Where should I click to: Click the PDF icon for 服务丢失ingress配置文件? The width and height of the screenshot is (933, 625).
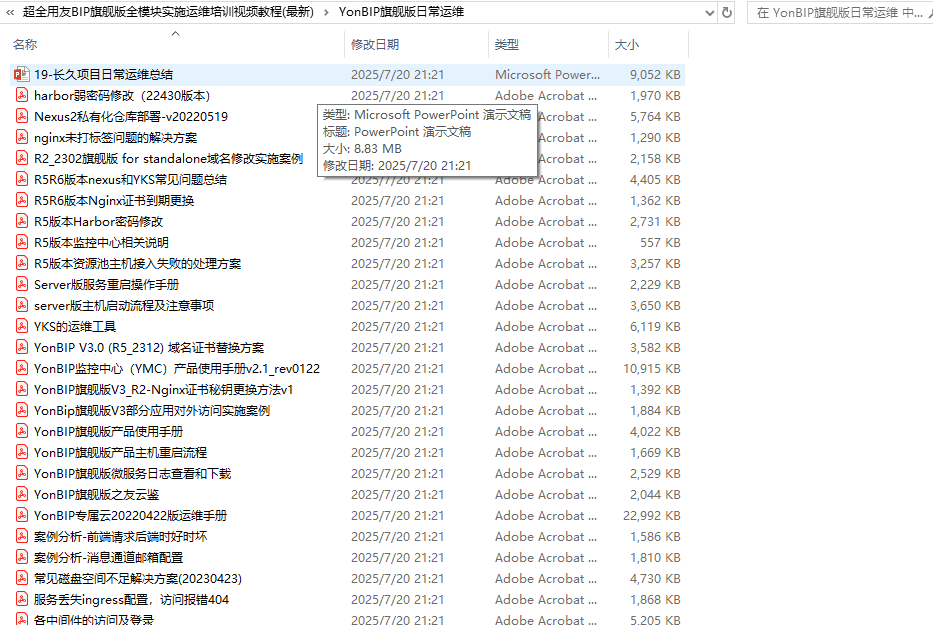point(22,599)
